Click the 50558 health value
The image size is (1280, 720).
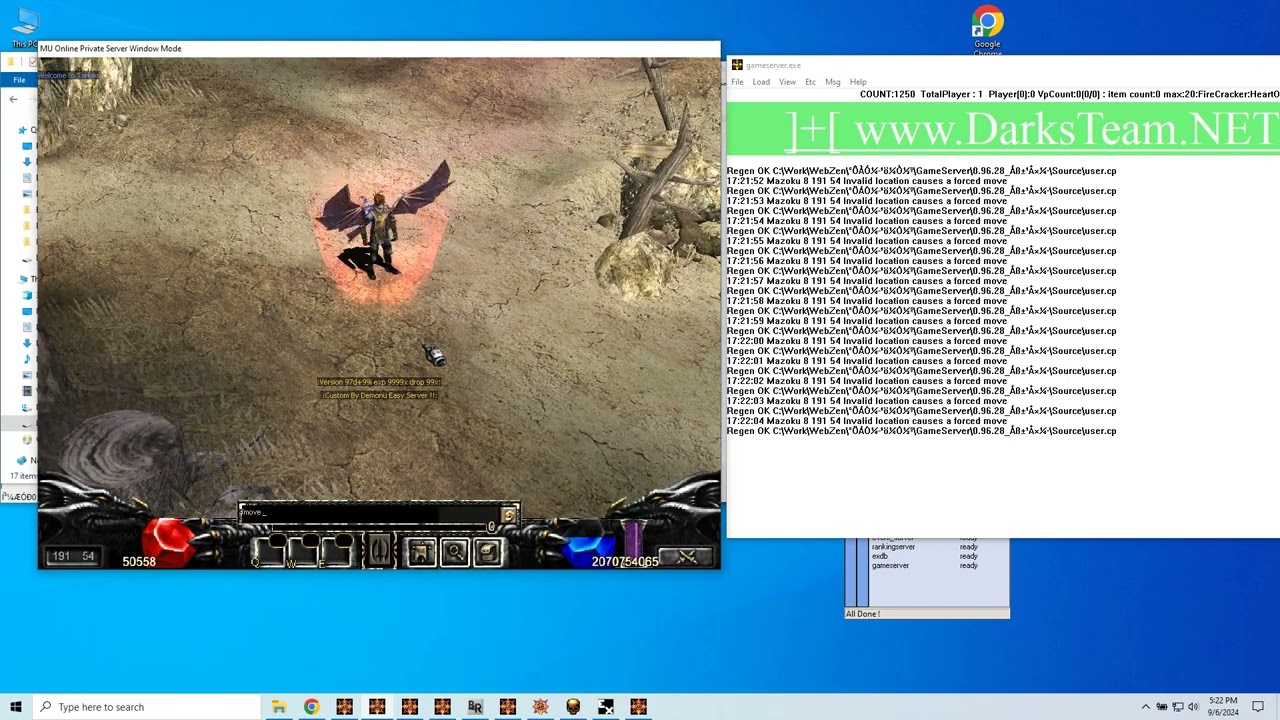point(139,561)
